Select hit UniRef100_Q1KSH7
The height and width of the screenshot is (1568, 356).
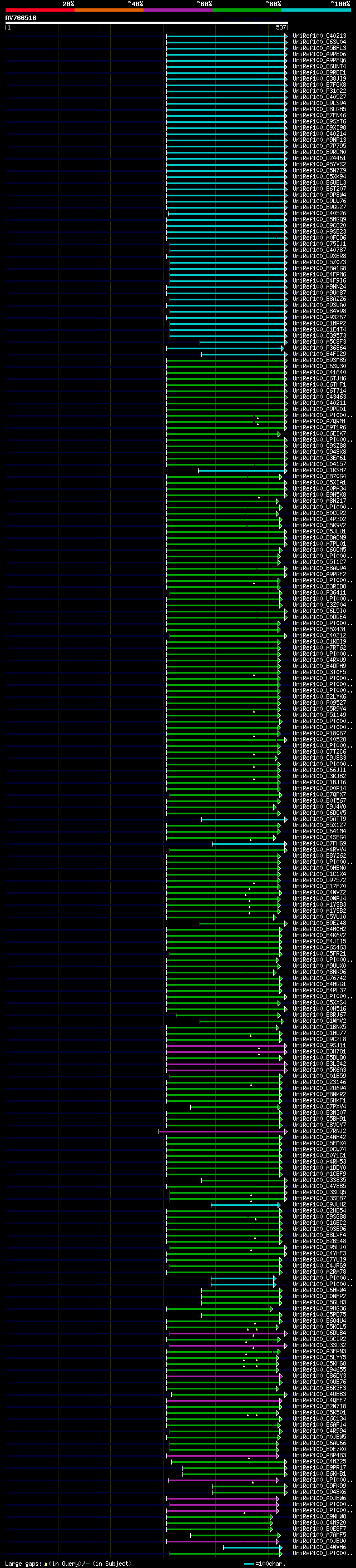point(319,470)
